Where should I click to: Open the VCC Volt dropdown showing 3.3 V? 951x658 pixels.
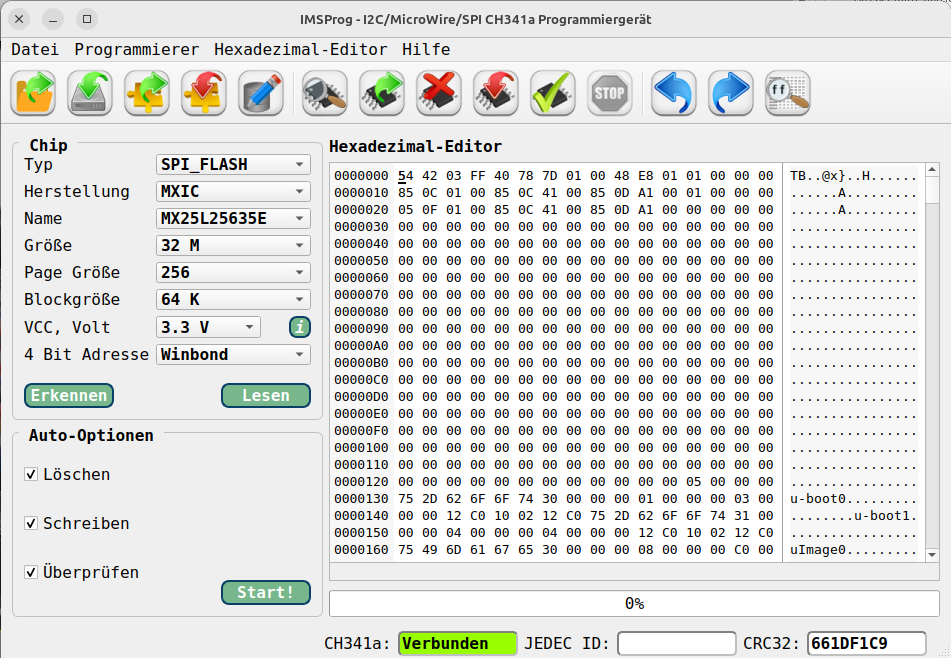209,327
